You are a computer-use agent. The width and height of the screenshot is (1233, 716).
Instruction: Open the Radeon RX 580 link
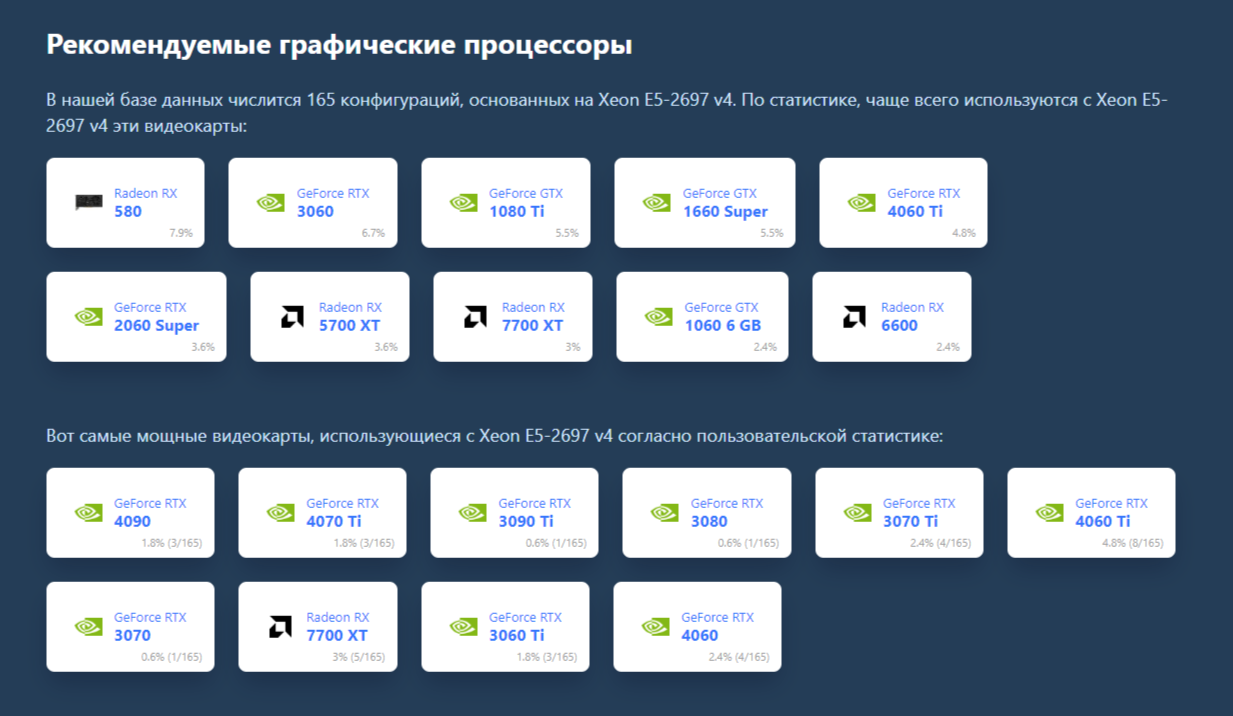145,202
